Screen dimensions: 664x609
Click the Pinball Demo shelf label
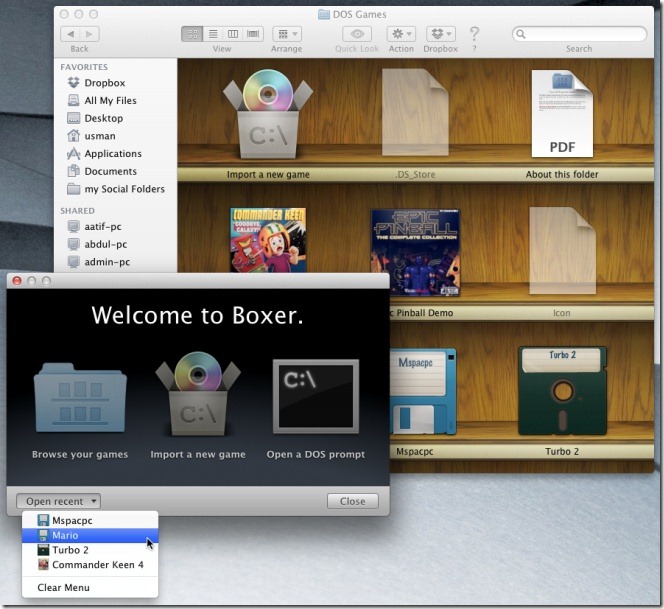[x=421, y=313]
